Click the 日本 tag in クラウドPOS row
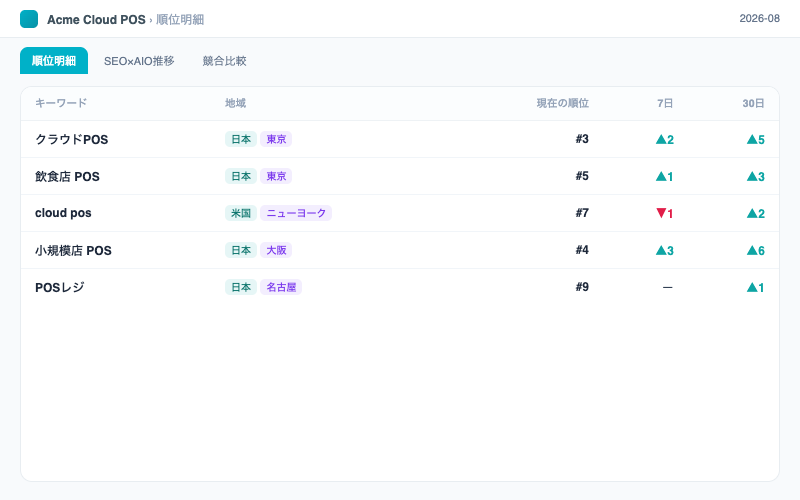The width and height of the screenshot is (800, 500). click(241, 139)
